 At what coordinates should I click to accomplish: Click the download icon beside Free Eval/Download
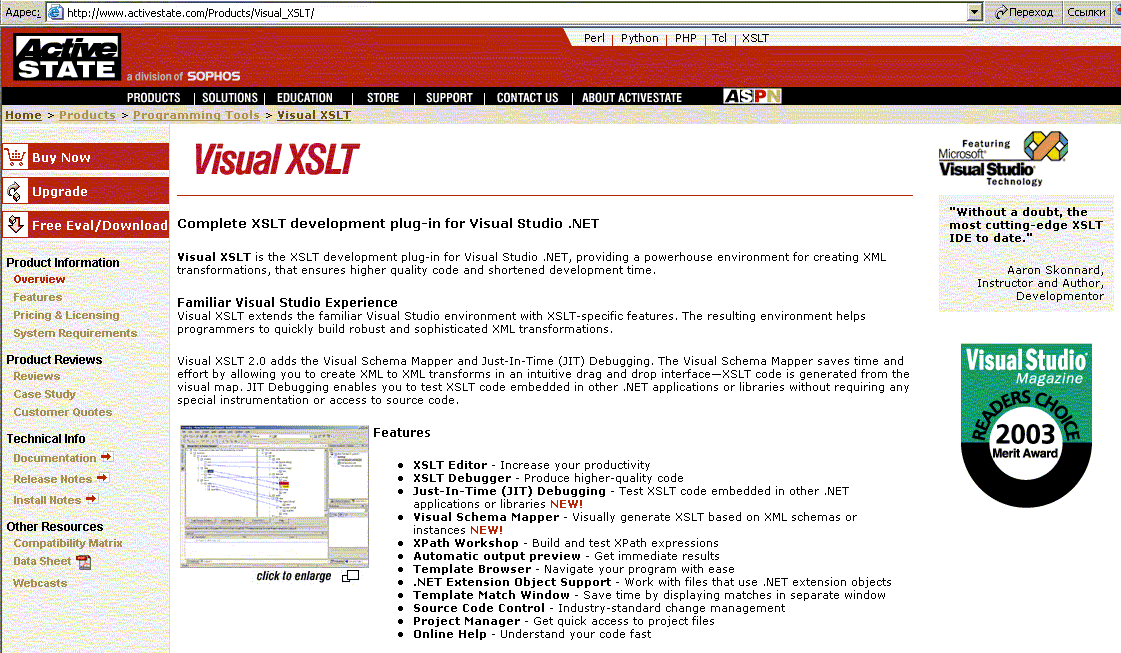pyautogui.click(x=15, y=225)
